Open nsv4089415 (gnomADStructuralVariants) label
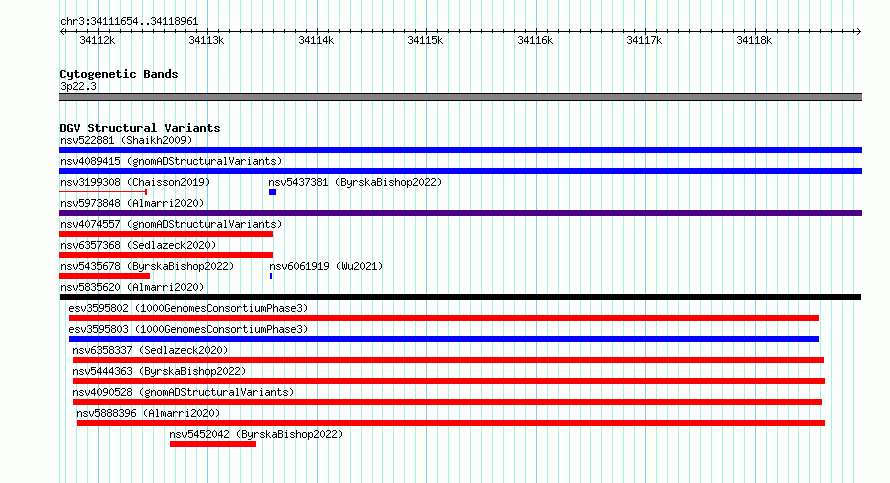The width and height of the screenshot is (890, 483). (x=171, y=161)
